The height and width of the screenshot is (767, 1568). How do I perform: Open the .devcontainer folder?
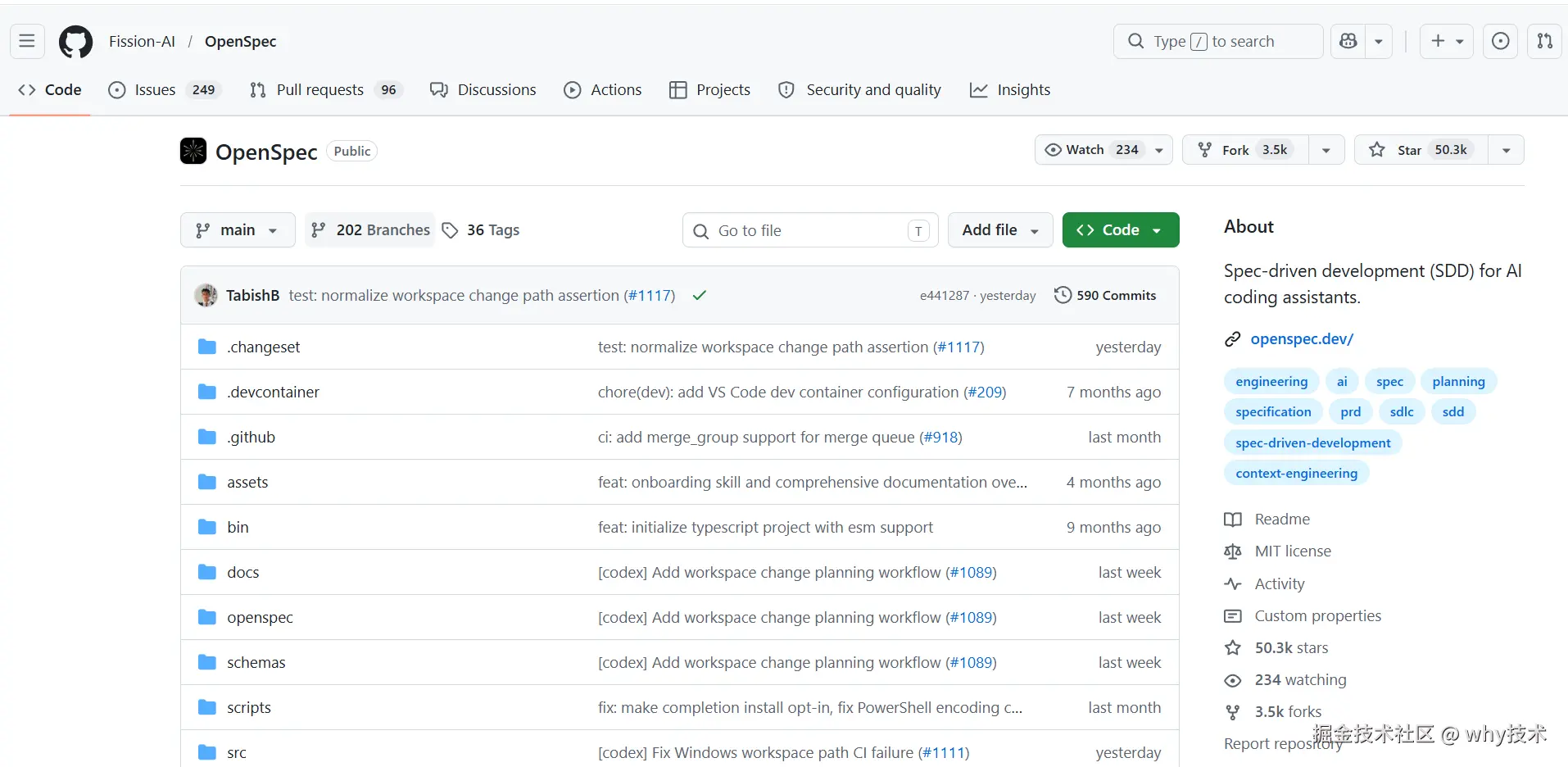[274, 392]
